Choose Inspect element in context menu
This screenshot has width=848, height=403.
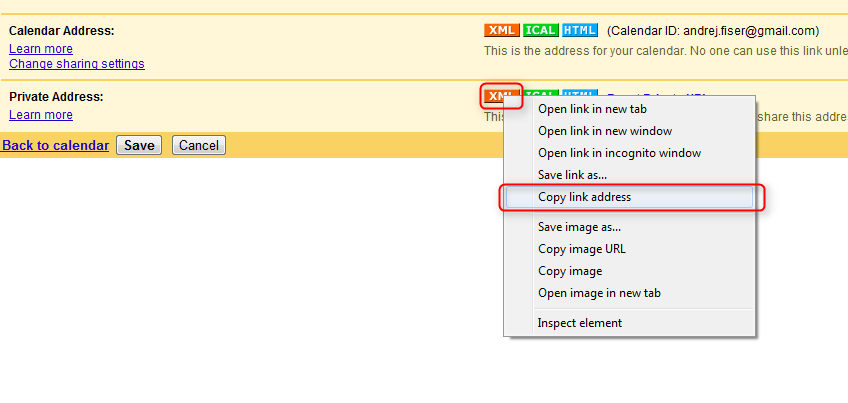coord(579,323)
